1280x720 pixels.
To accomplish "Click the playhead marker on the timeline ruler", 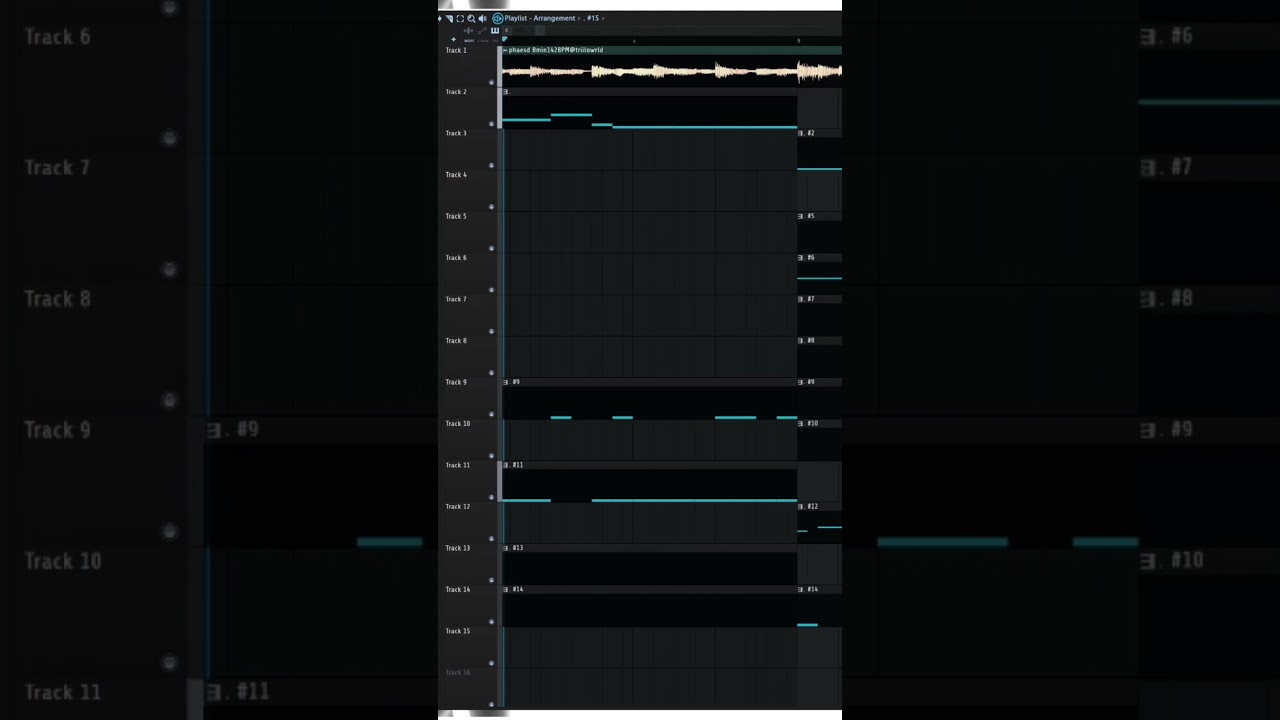I will tap(504, 40).
